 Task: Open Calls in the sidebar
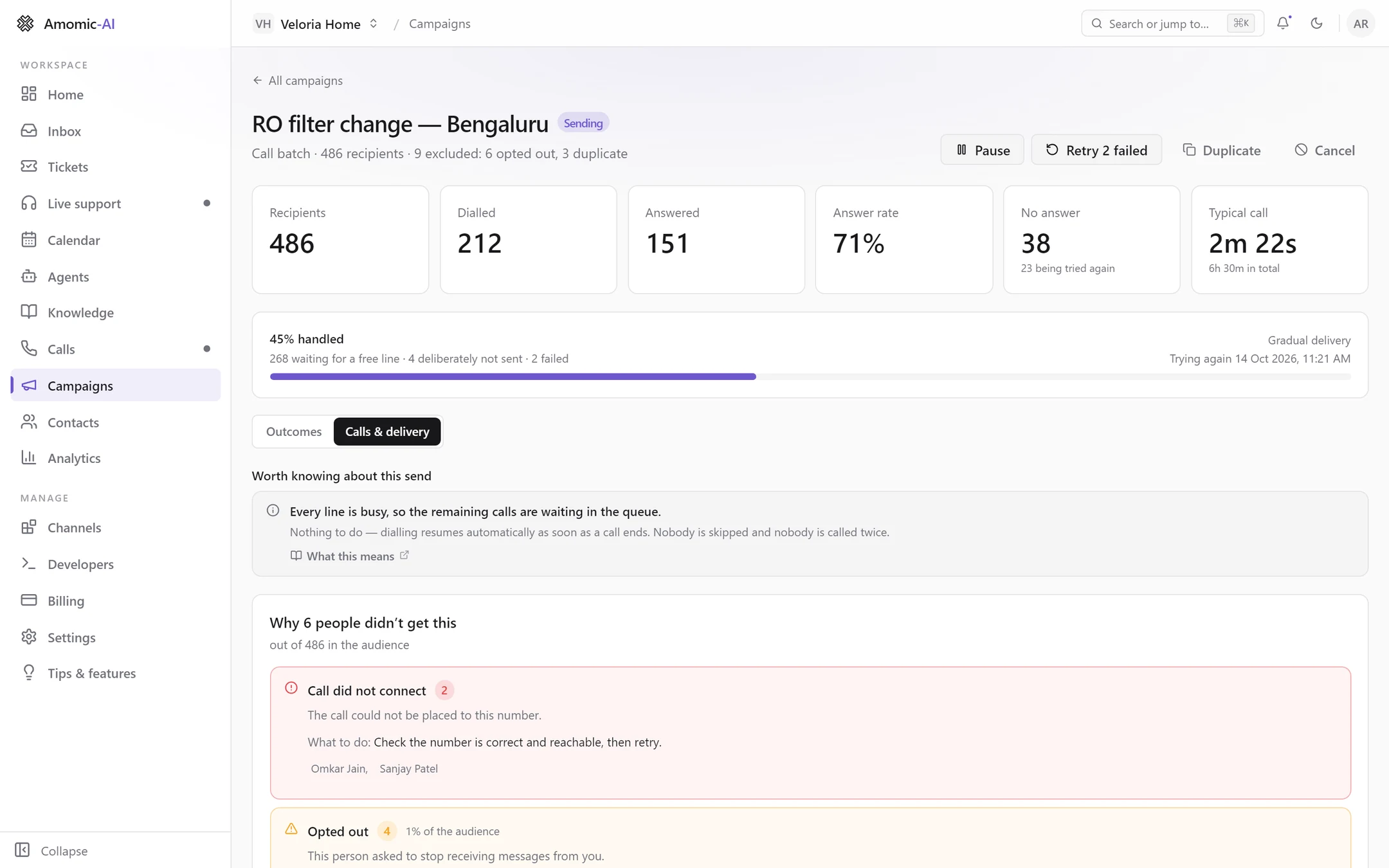tap(116, 349)
